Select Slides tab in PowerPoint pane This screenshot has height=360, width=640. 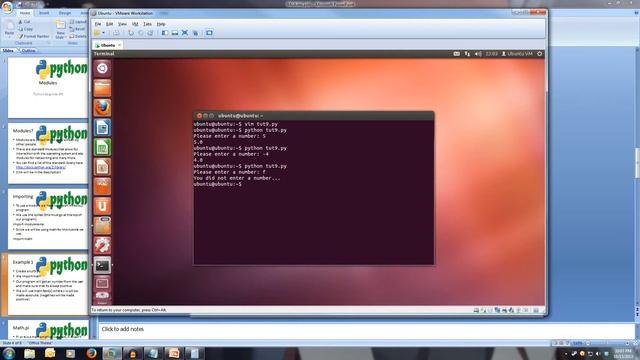click(x=8, y=51)
